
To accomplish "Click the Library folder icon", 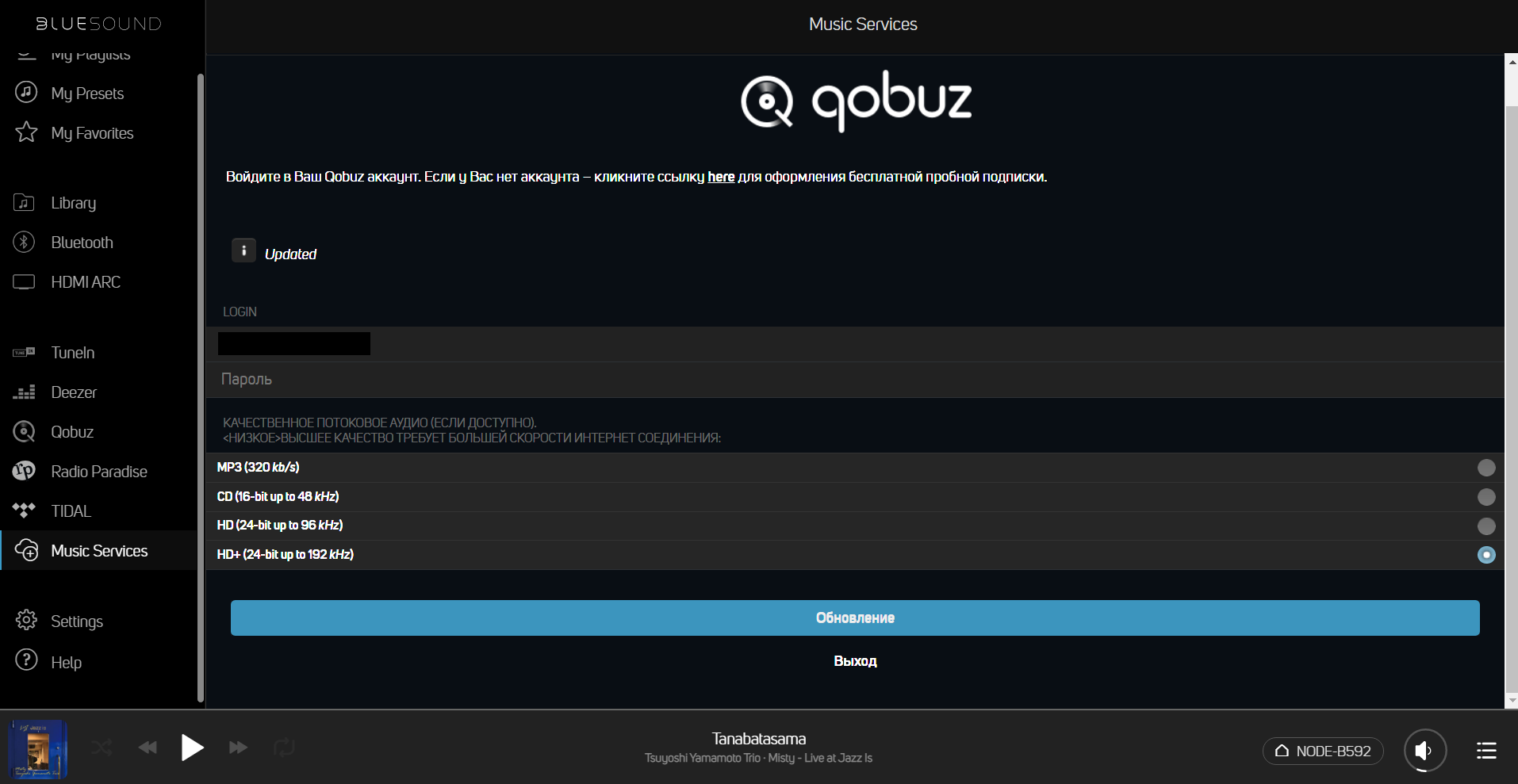I will (25, 203).
